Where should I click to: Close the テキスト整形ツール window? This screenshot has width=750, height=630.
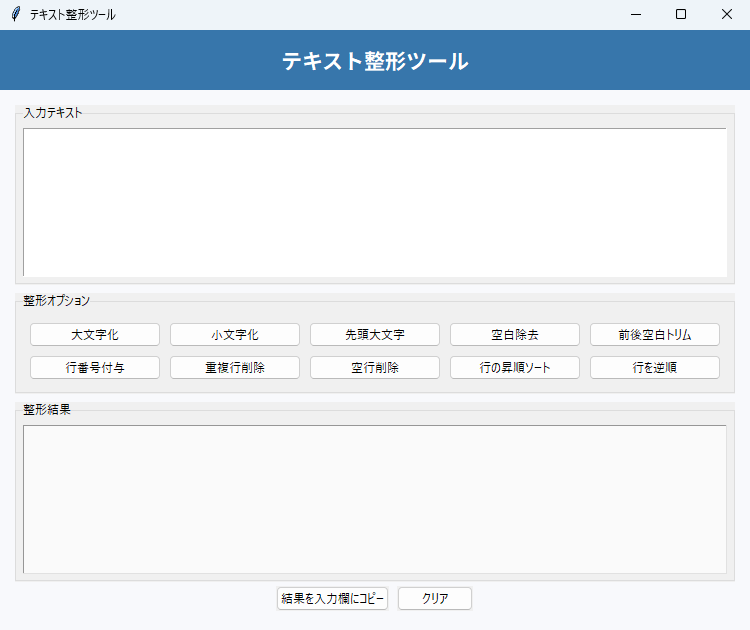click(727, 14)
